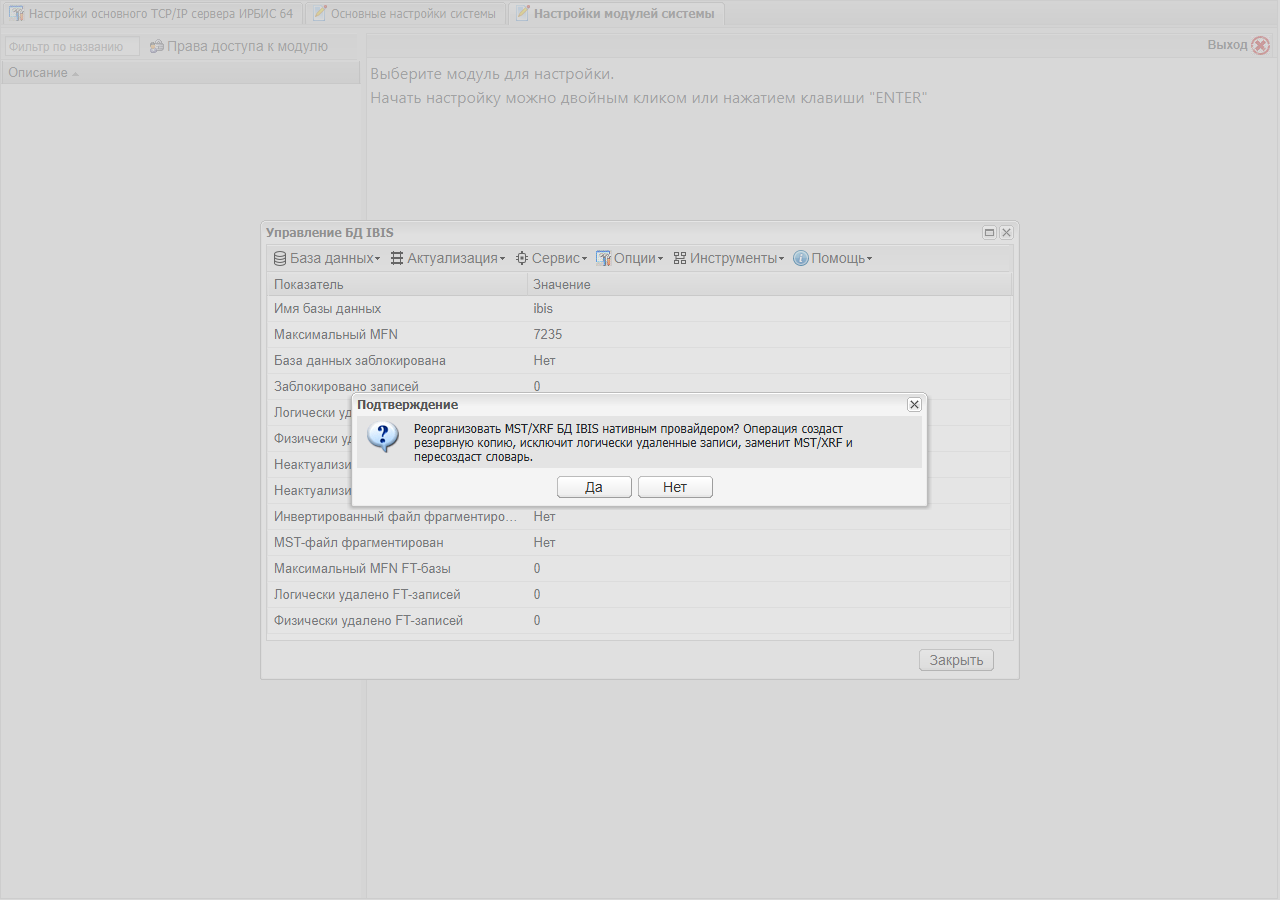Maximize the Управление БД IBIS window
Image resolution: width=1280 pixels, height=900 pixels.
(989, 232)
